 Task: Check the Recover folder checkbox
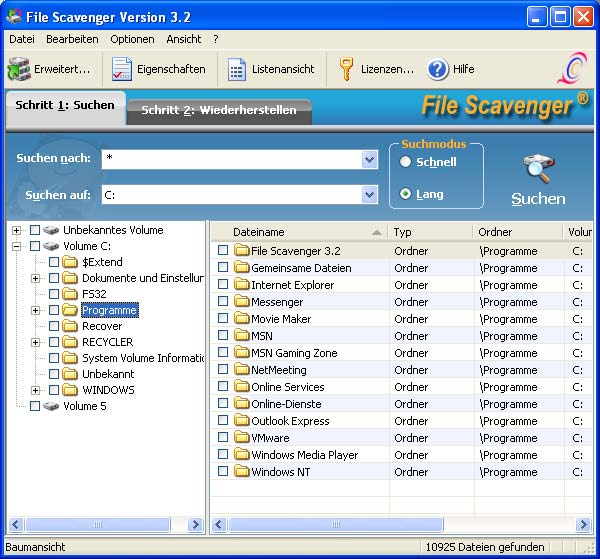pyautogui.click(x=54, y=326)
